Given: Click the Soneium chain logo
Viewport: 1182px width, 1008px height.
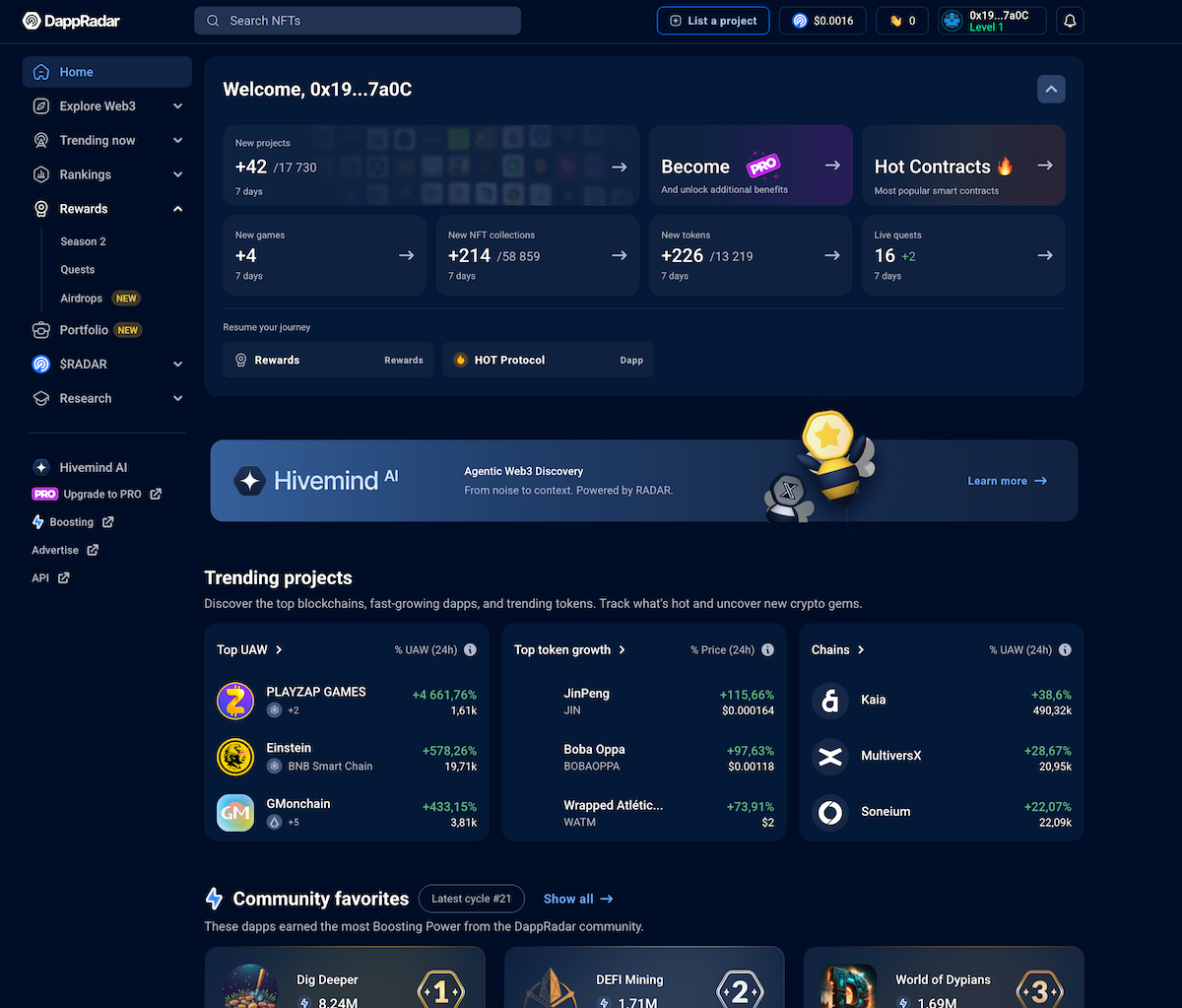Looking at the screenshot, I should click(830, 813).
